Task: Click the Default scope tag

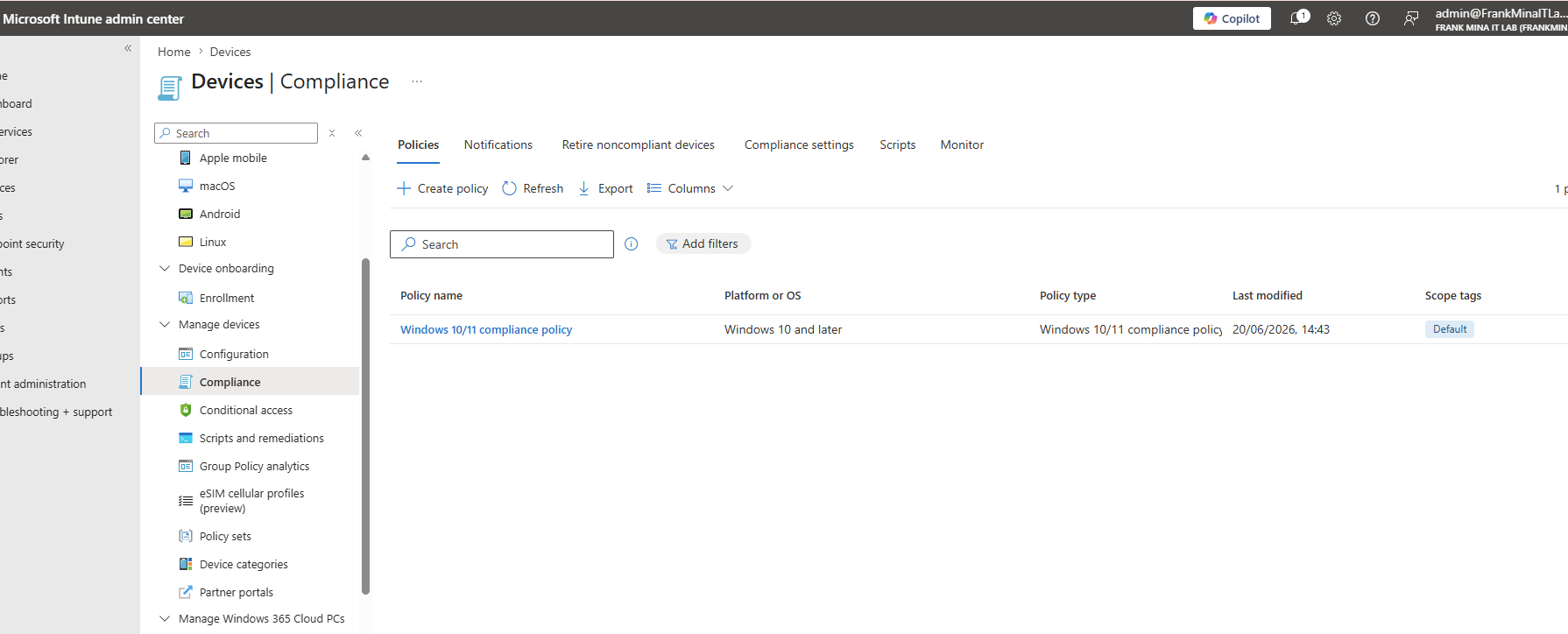Action: [x=1450, y=329]
